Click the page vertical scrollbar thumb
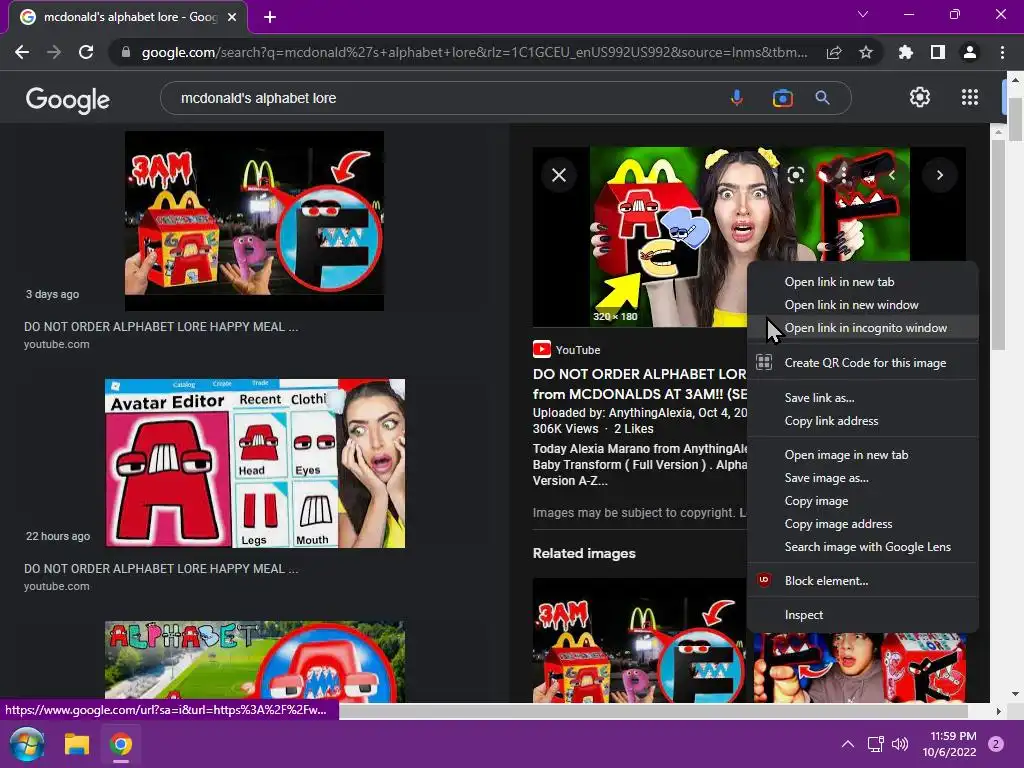1024x768 pixels. [1016, 119]
